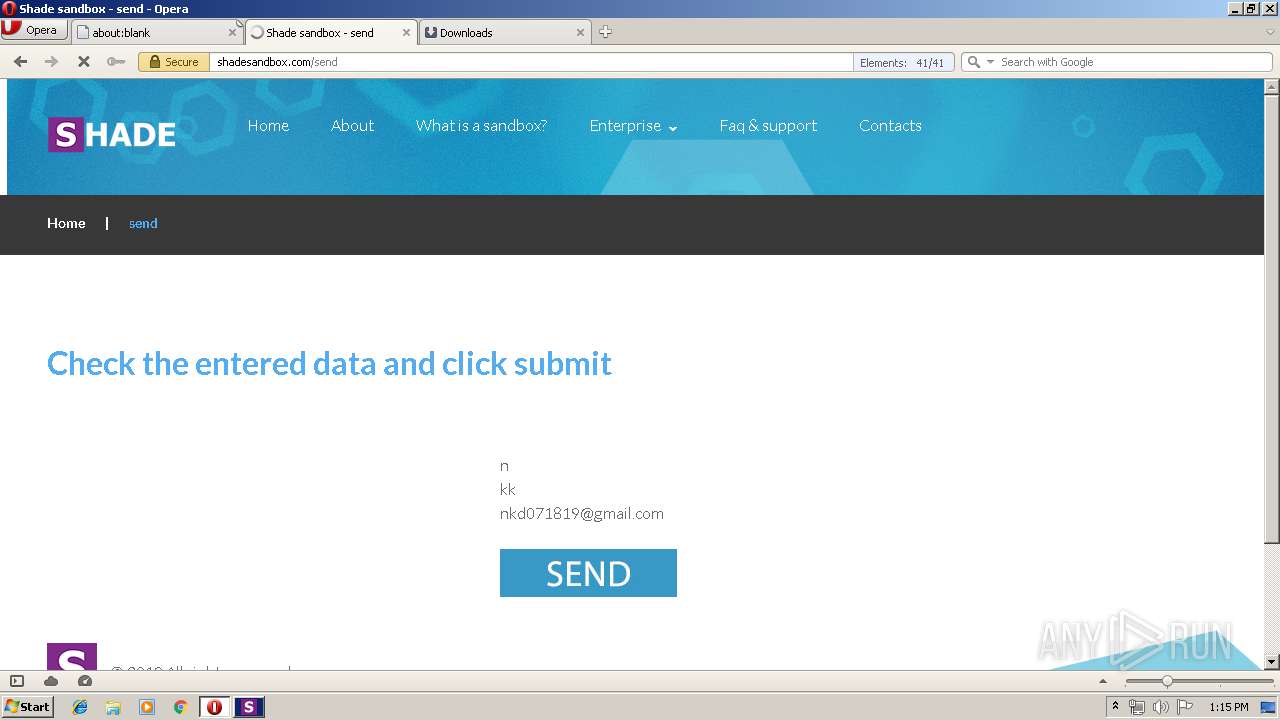This screenshot has width=1280, height=720.
Task: Open Windows Media Player from taskbar
Action: (x=147, y=707)
